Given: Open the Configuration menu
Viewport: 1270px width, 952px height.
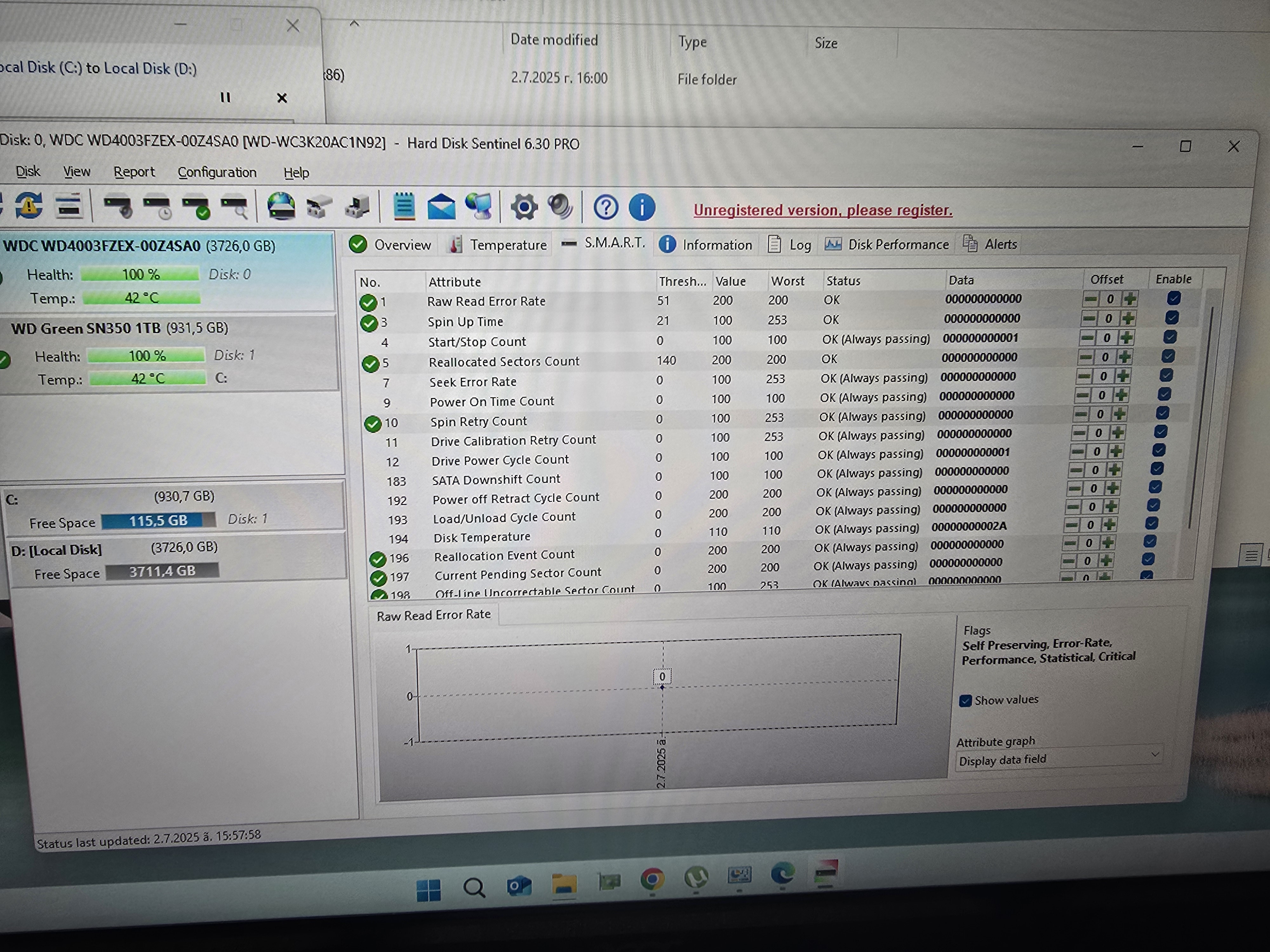Looking at the screenshot, I should [x=217, y=172].
